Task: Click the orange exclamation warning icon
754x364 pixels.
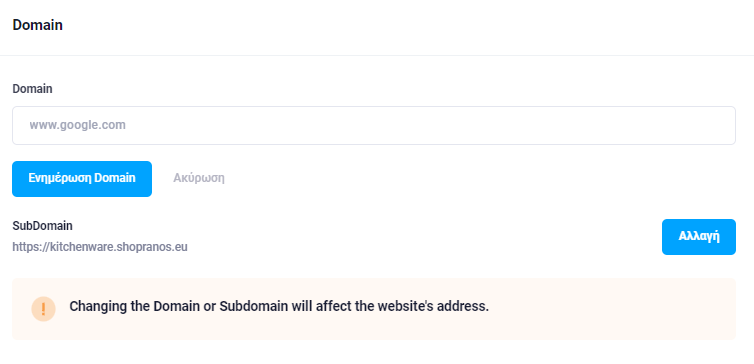Action: point(43,309)
